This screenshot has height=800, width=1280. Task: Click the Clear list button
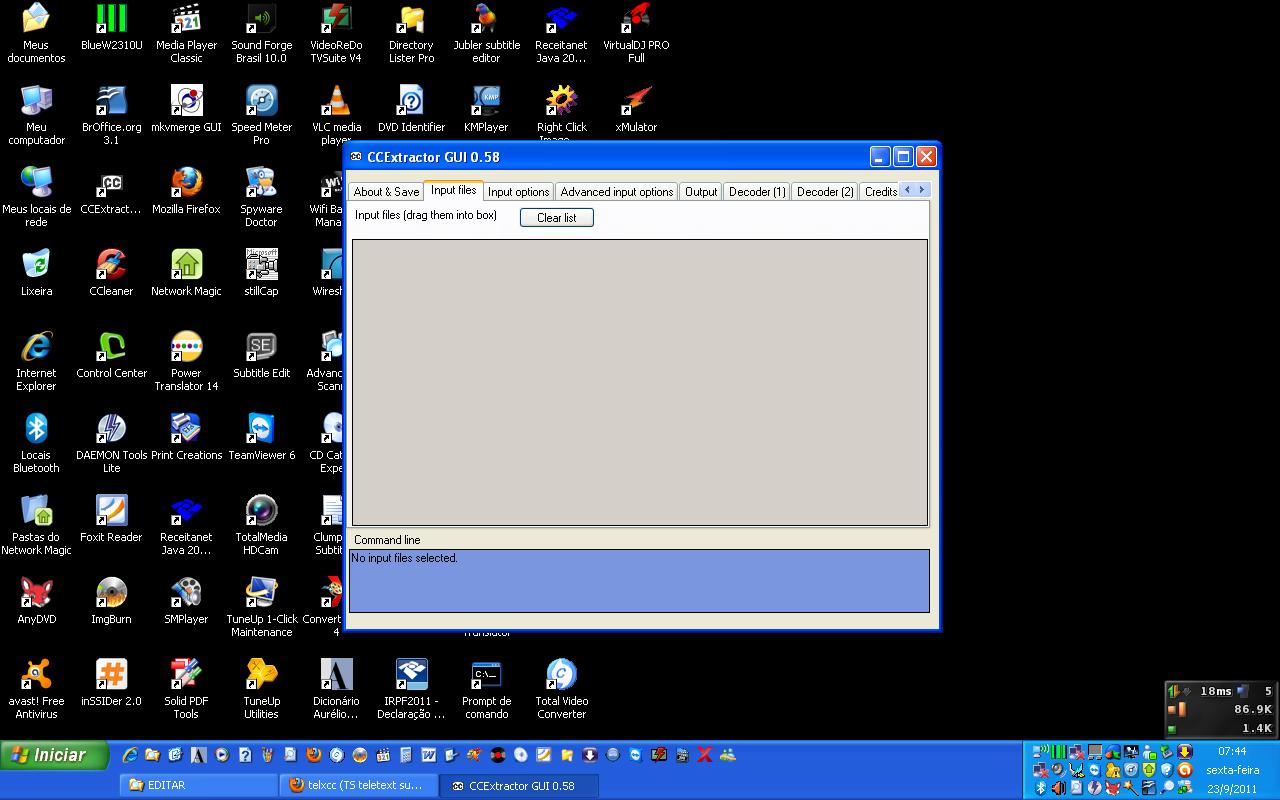pyautogui.click(x=557, y=217)
